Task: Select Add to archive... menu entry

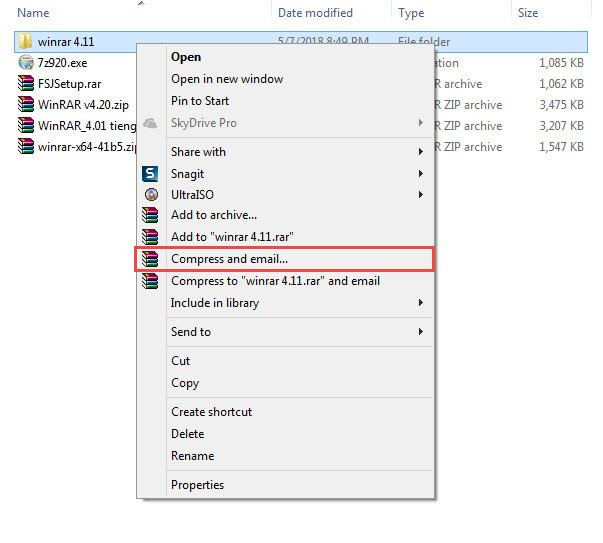Action: [285, 215]
